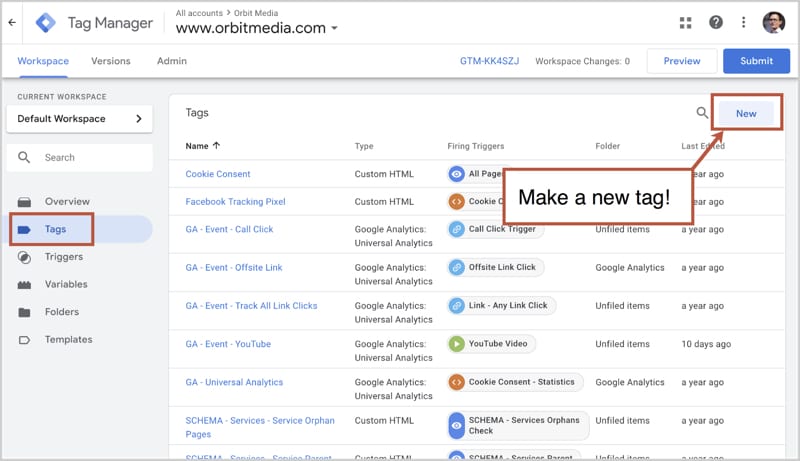Click Google Analytics folder in Offsite Link row
Image resolution: width=800 pixels, height=461 pixels.
pyautogui.click(x=630, y=267)
